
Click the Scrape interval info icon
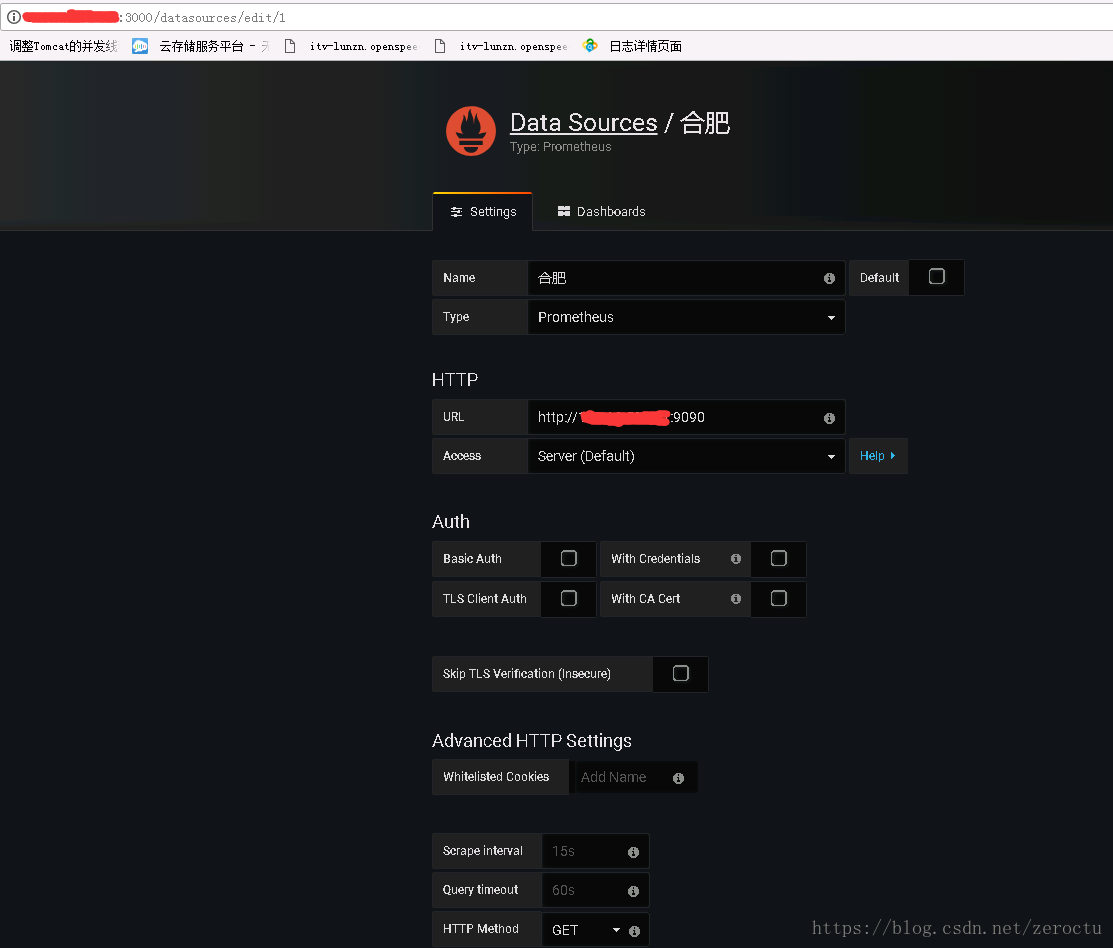pos(633,852)
